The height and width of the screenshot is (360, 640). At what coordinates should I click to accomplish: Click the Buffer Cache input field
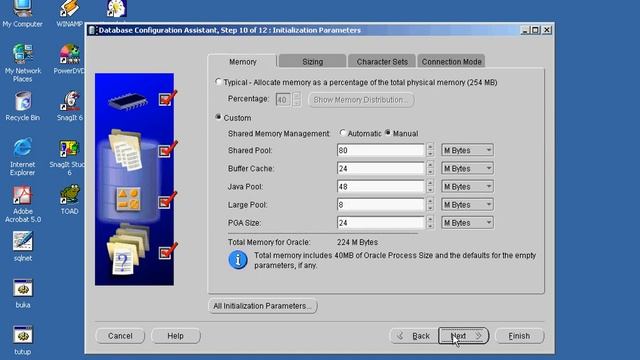click(x=381, y=168)
